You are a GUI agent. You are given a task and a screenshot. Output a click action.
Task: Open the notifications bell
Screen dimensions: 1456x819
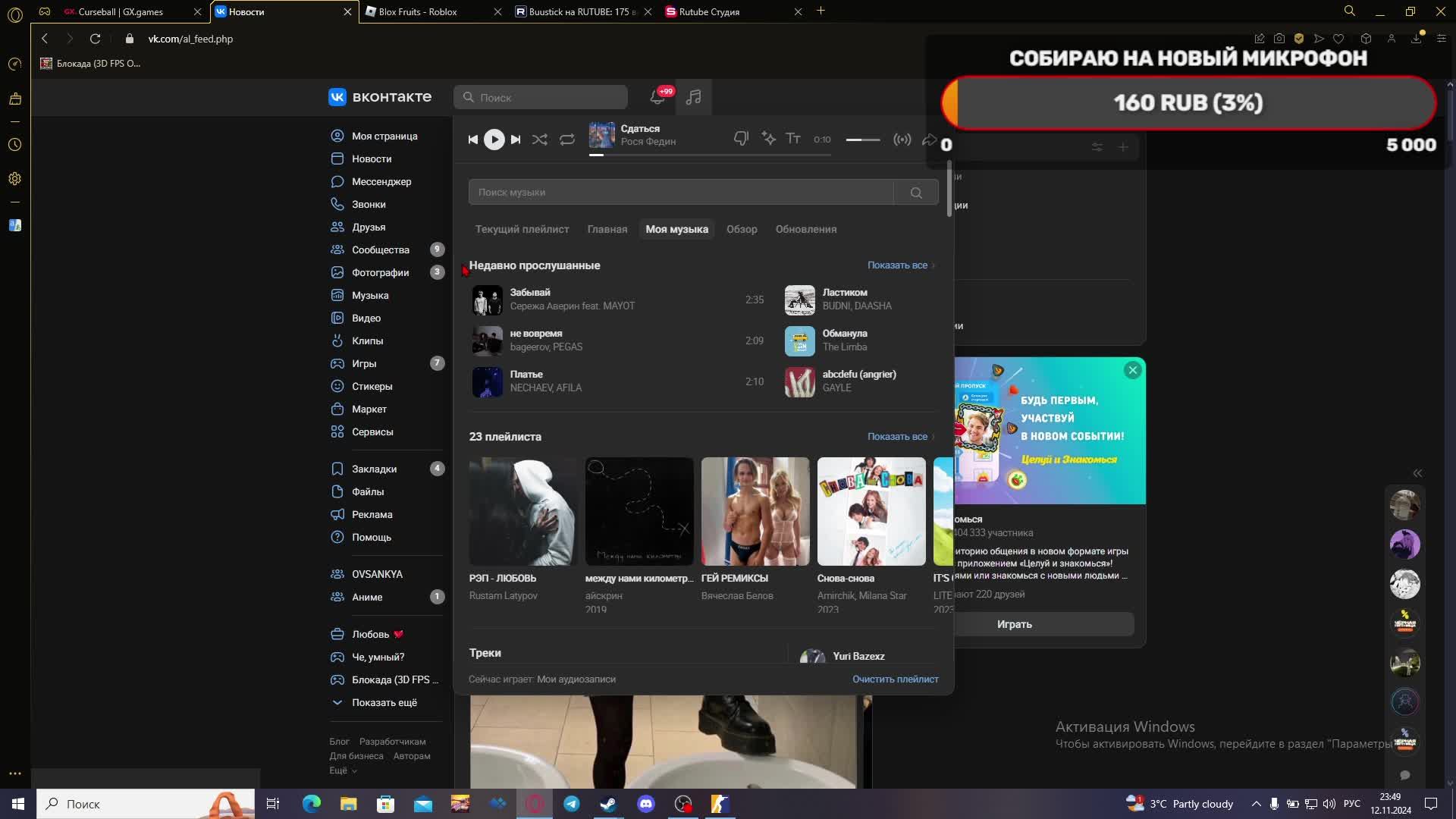click(657, 97)
